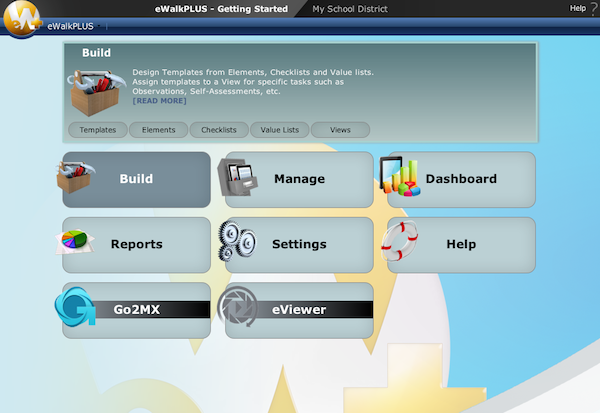Screen dimensions: 600x413
Task: Click the blue Go2MX arrow icon
Action: point(75,307)
